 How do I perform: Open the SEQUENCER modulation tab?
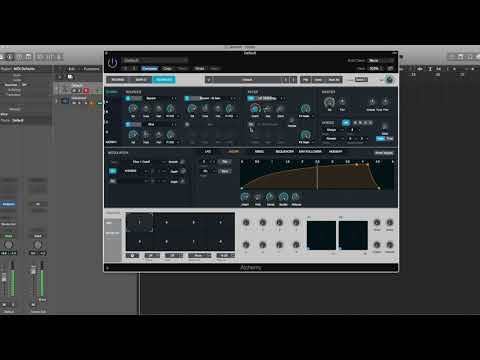point(284,152)
